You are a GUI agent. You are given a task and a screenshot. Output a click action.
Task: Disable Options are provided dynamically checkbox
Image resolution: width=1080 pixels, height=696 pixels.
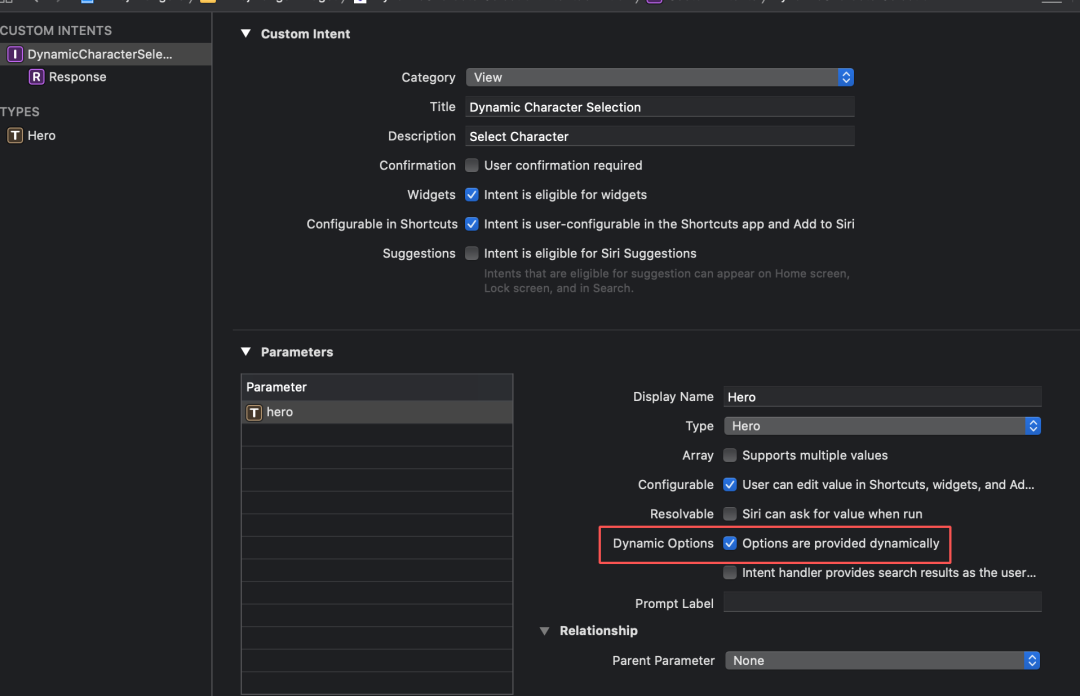(731, 543)
